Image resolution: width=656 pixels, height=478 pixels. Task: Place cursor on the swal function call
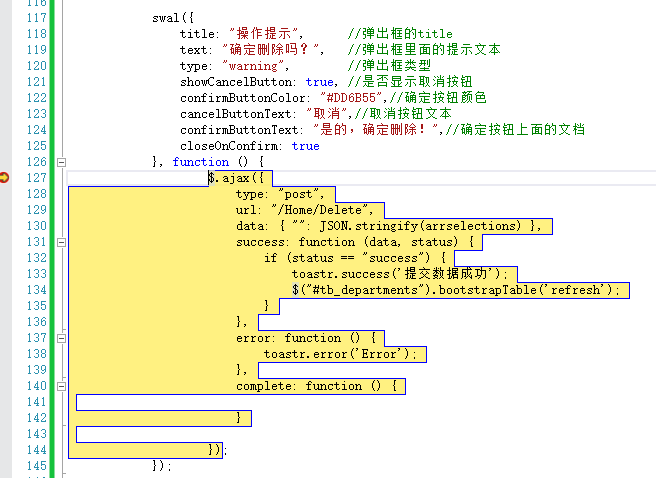[x=165, y=18]
